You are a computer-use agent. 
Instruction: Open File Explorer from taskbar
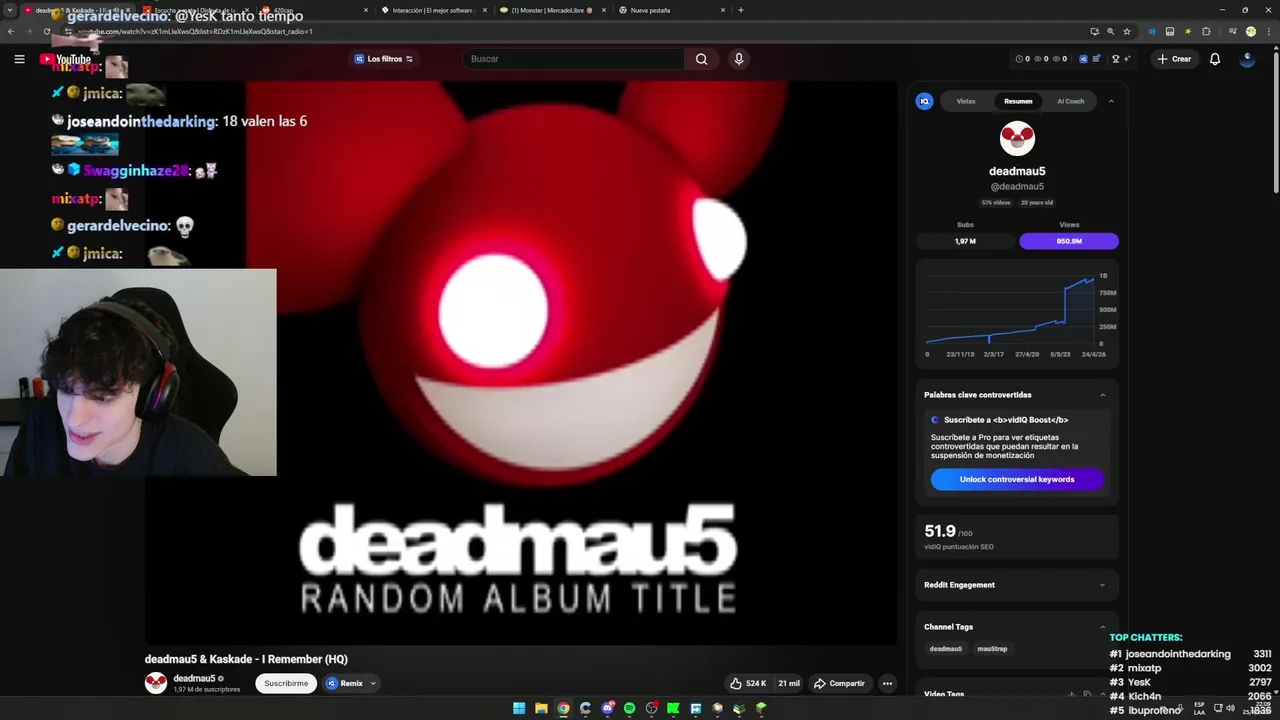click(541, 708)
